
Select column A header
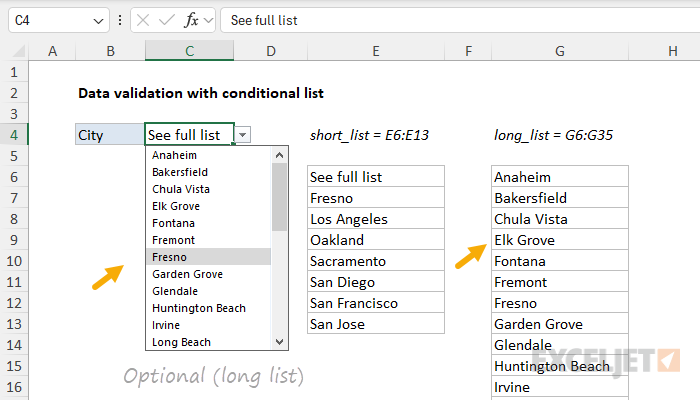click(52, 51)
